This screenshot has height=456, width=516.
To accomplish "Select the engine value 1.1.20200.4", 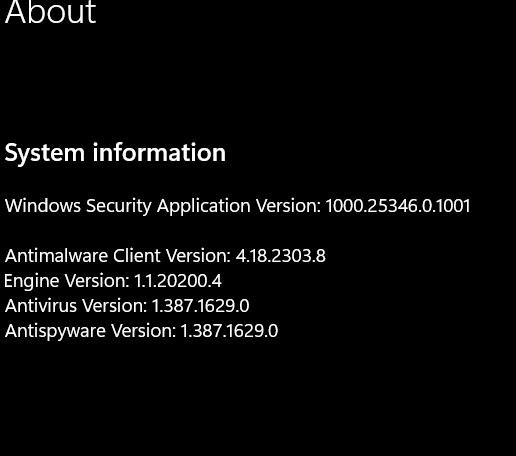I will coord(178,281).
